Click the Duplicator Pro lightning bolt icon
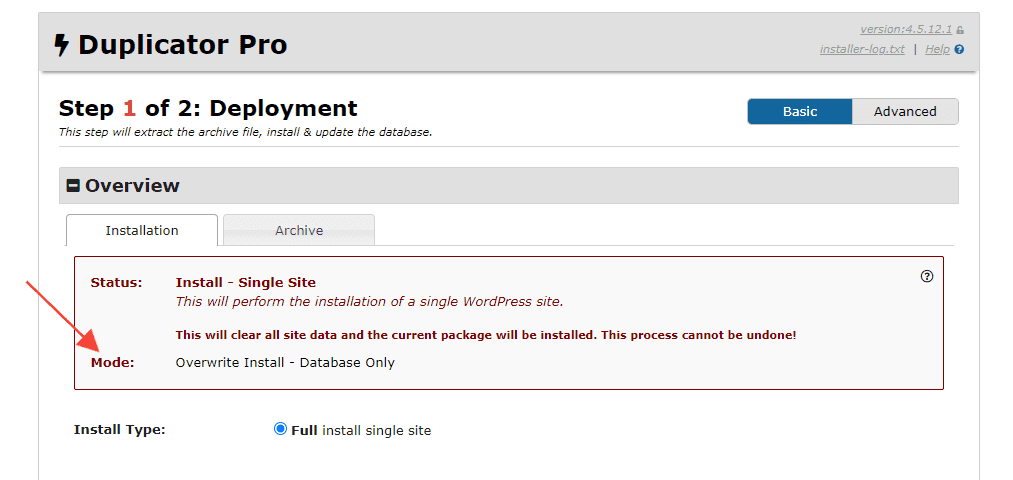 62,46
